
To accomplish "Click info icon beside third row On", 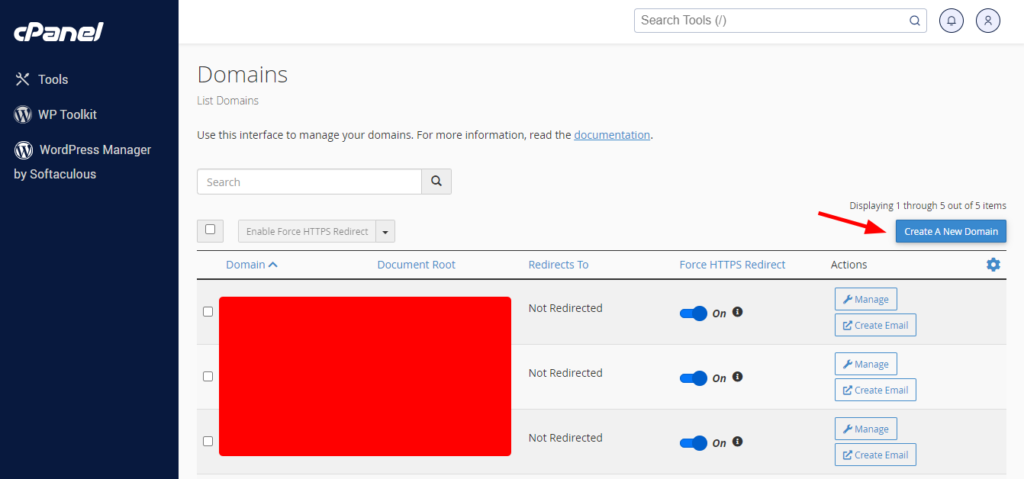I will click(x=738, y=441).
